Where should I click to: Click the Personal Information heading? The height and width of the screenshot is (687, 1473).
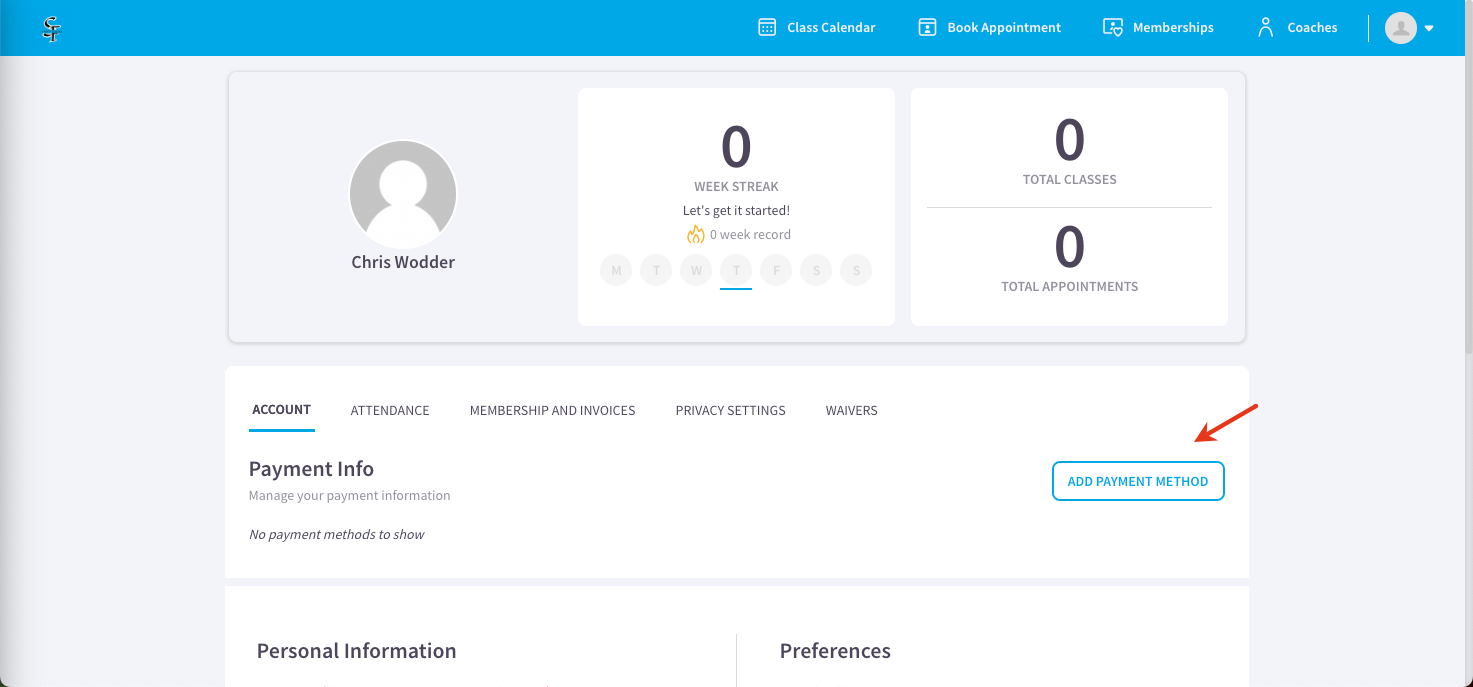click(x=356, y=651)
